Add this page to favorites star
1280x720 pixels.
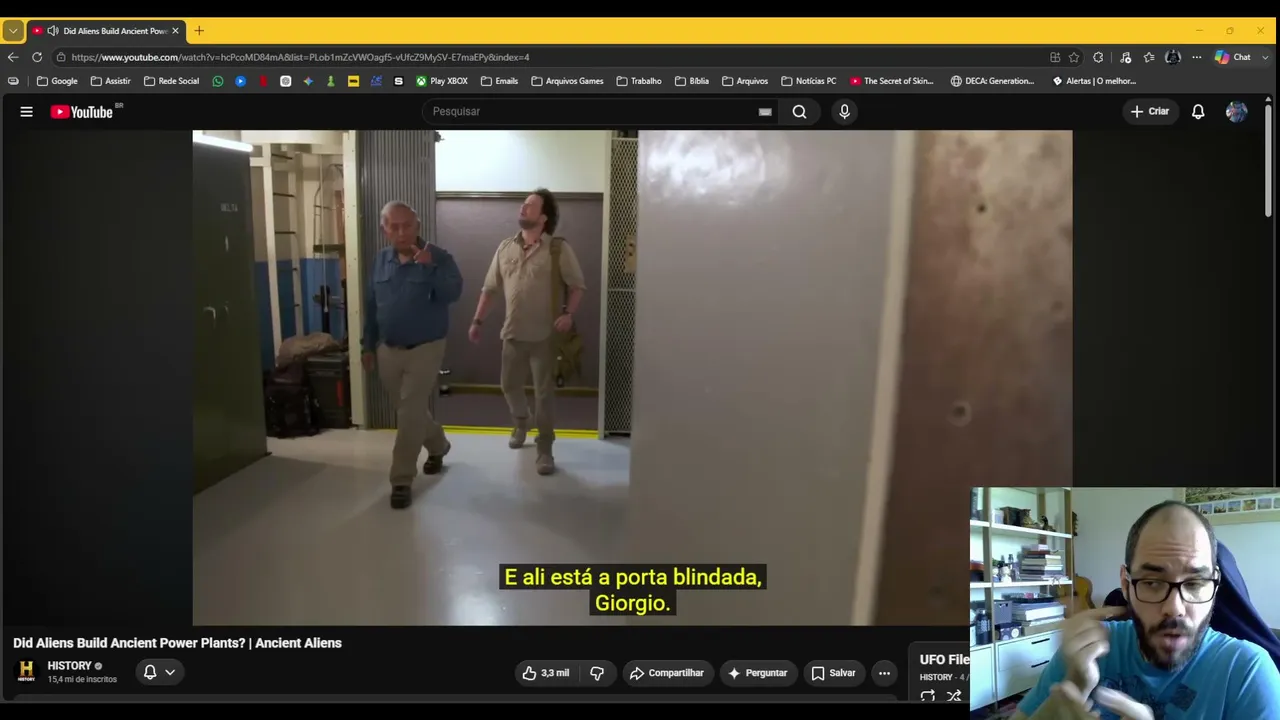coord(1074,57)
